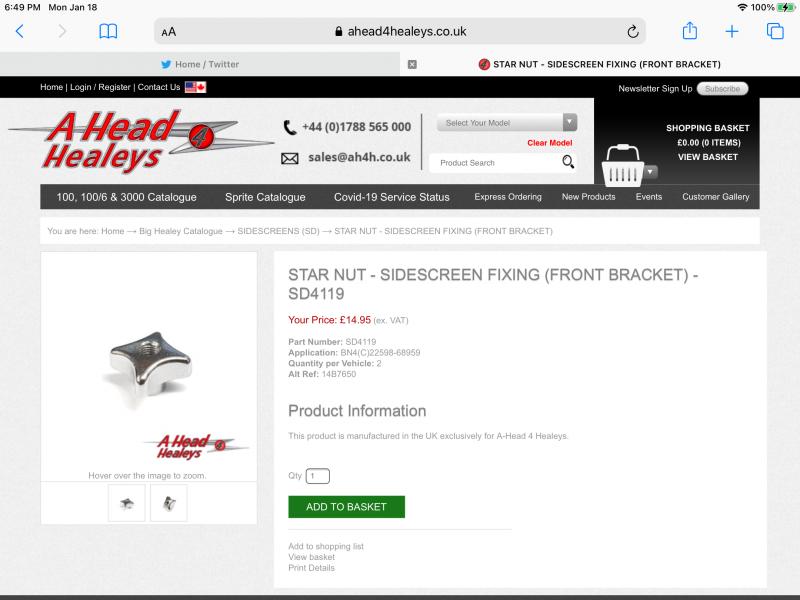Image resolution: width=800 pixels, height=600 pixels.
Task: Click the newsletter Subscribe button
Action: coord(722,89)
